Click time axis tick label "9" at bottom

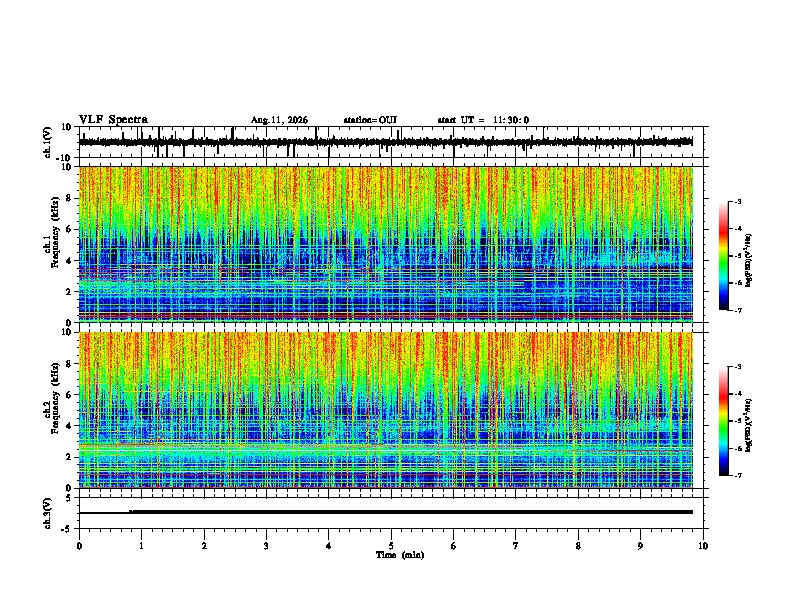tap(640, 545)
